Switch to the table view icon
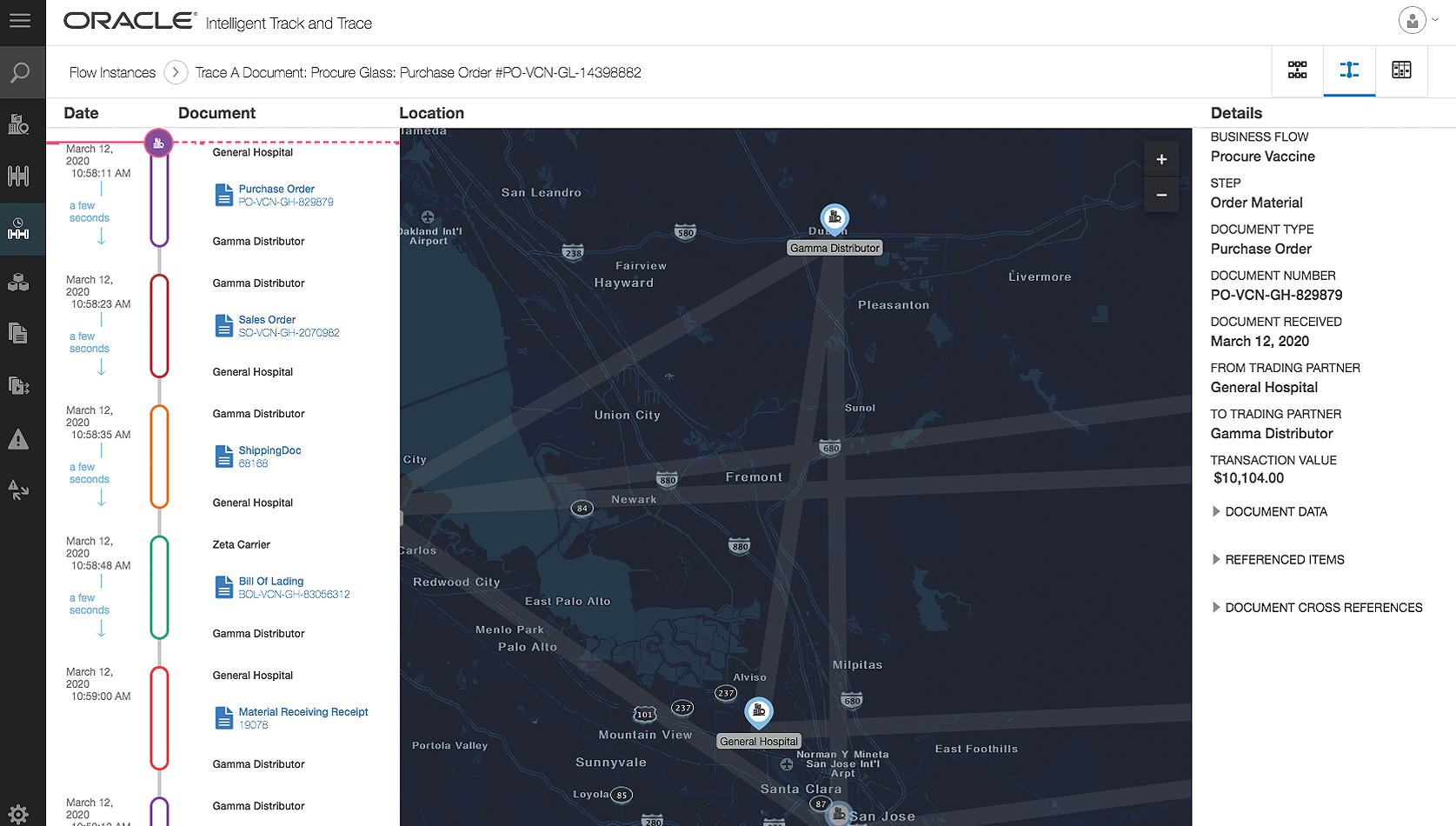The image size is (1456, 826). [x=1401, y=70]
